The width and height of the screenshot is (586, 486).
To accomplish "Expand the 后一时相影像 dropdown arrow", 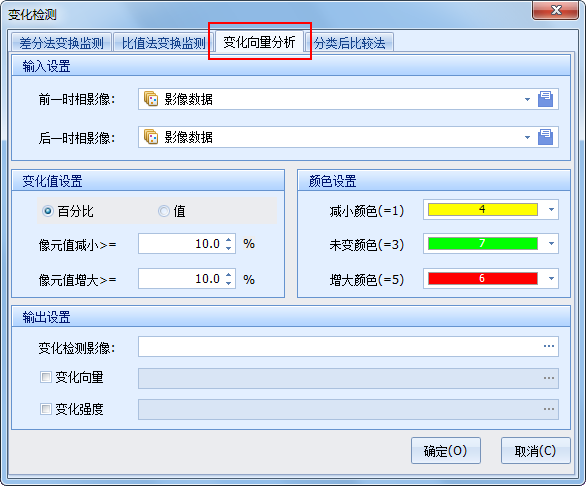I will [x=527, y=137].
